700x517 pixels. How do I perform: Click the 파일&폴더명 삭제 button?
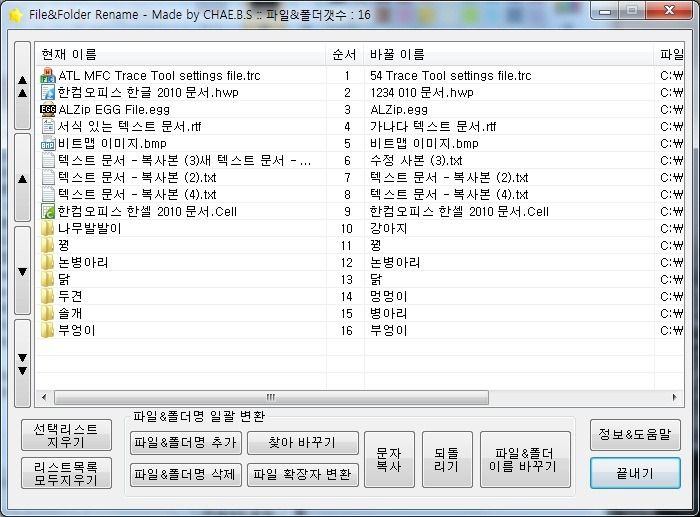click(x=186, y=474)
